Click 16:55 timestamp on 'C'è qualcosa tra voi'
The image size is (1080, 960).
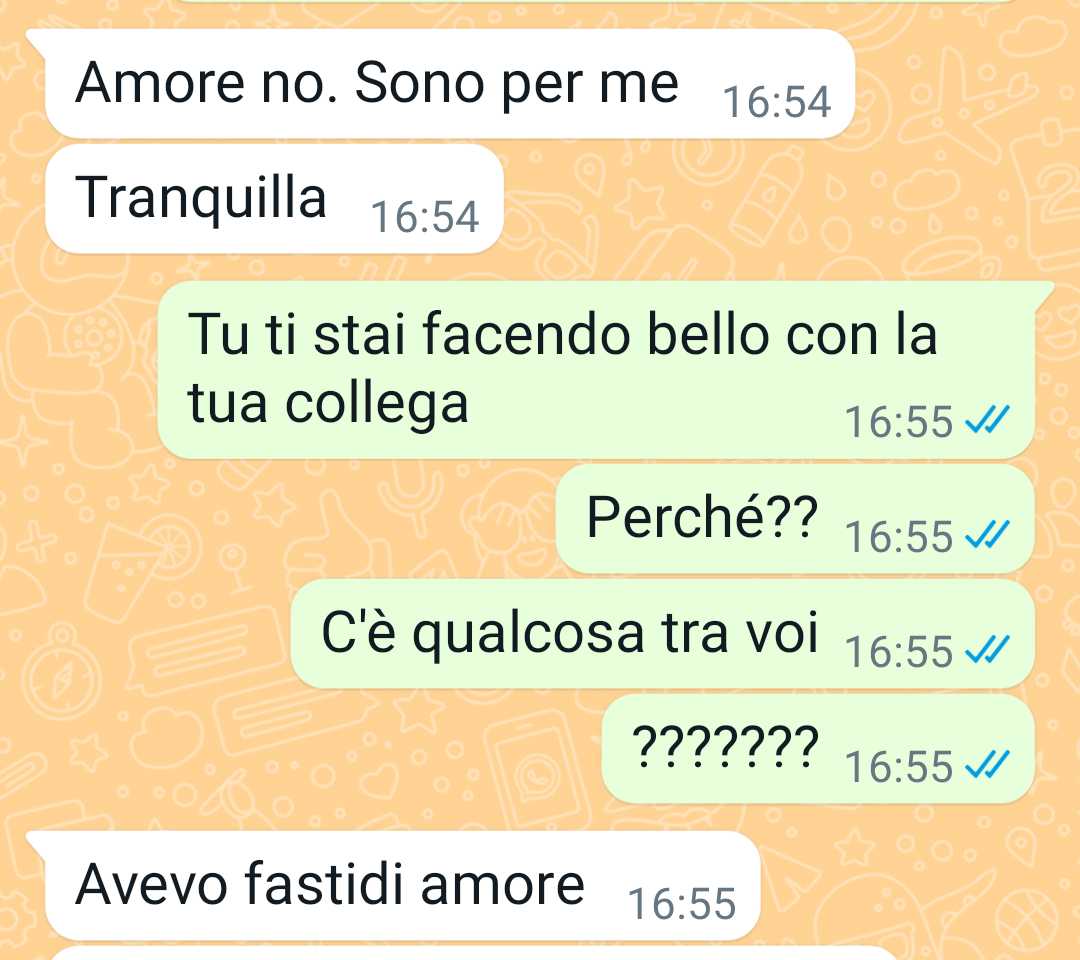click(899, 651)
